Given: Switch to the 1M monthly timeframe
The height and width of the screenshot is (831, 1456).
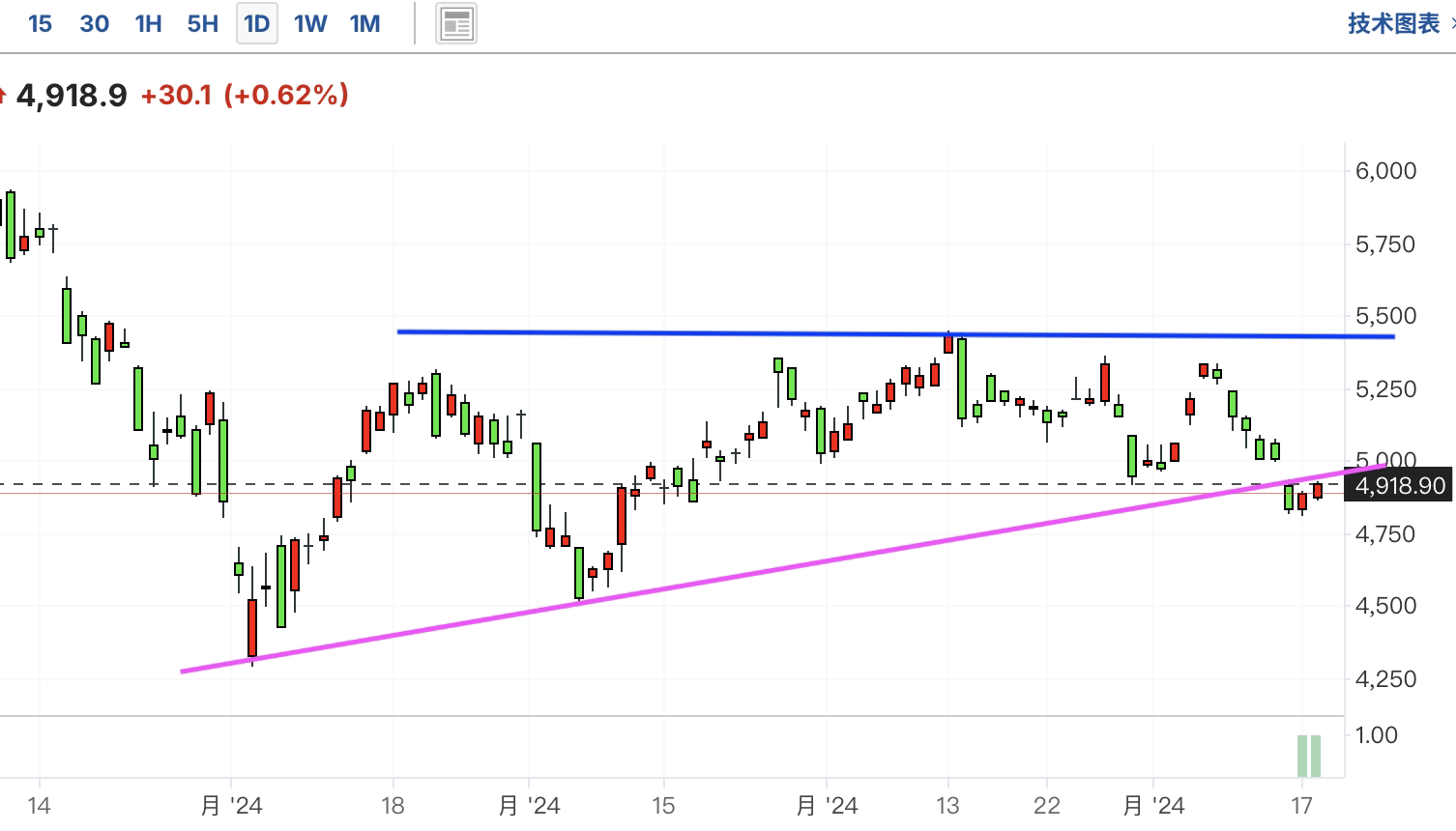Looking at the screenshot, I should pos(364,24).
